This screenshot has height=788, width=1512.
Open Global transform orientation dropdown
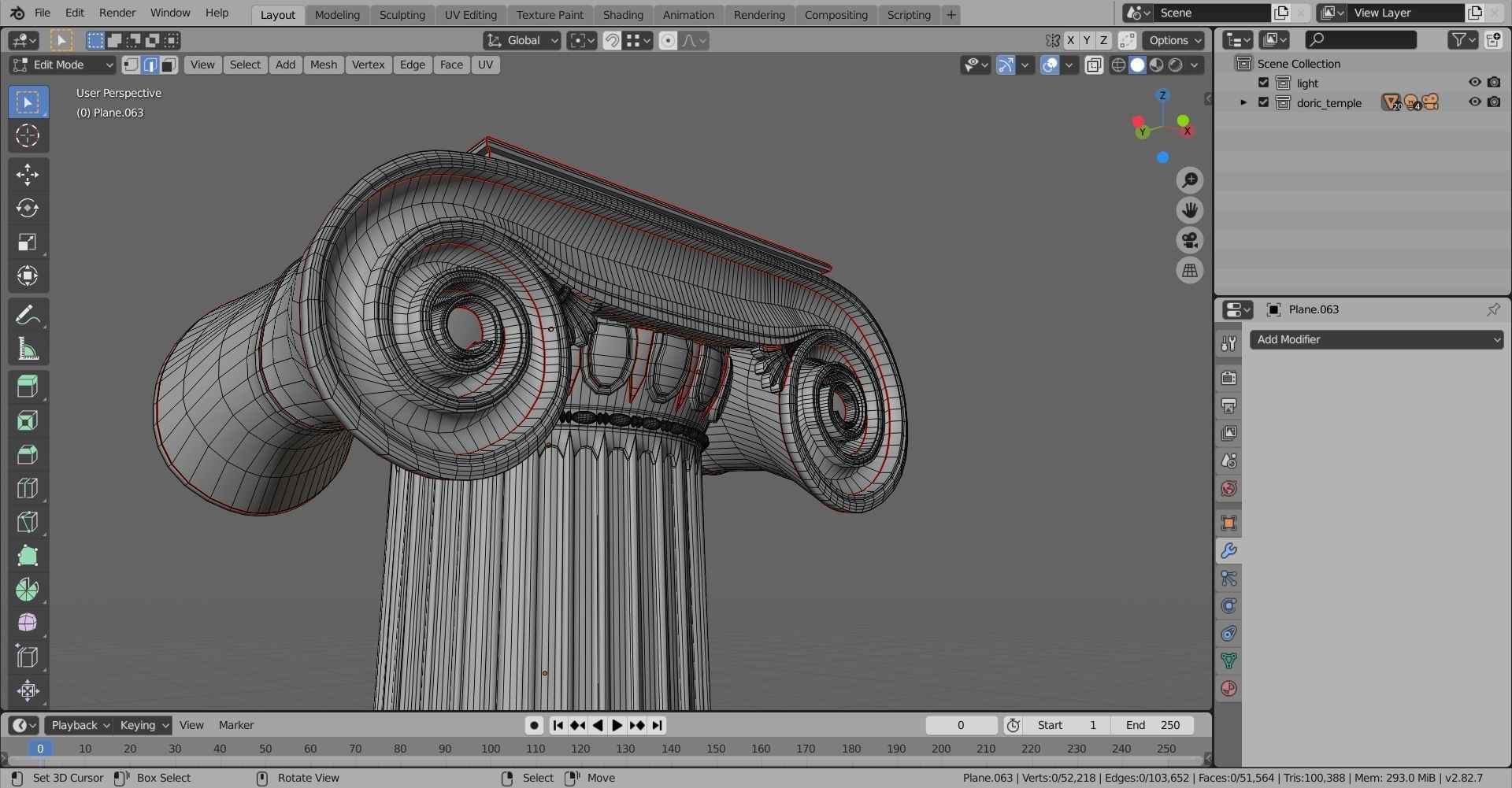click(x=522, y=40)
